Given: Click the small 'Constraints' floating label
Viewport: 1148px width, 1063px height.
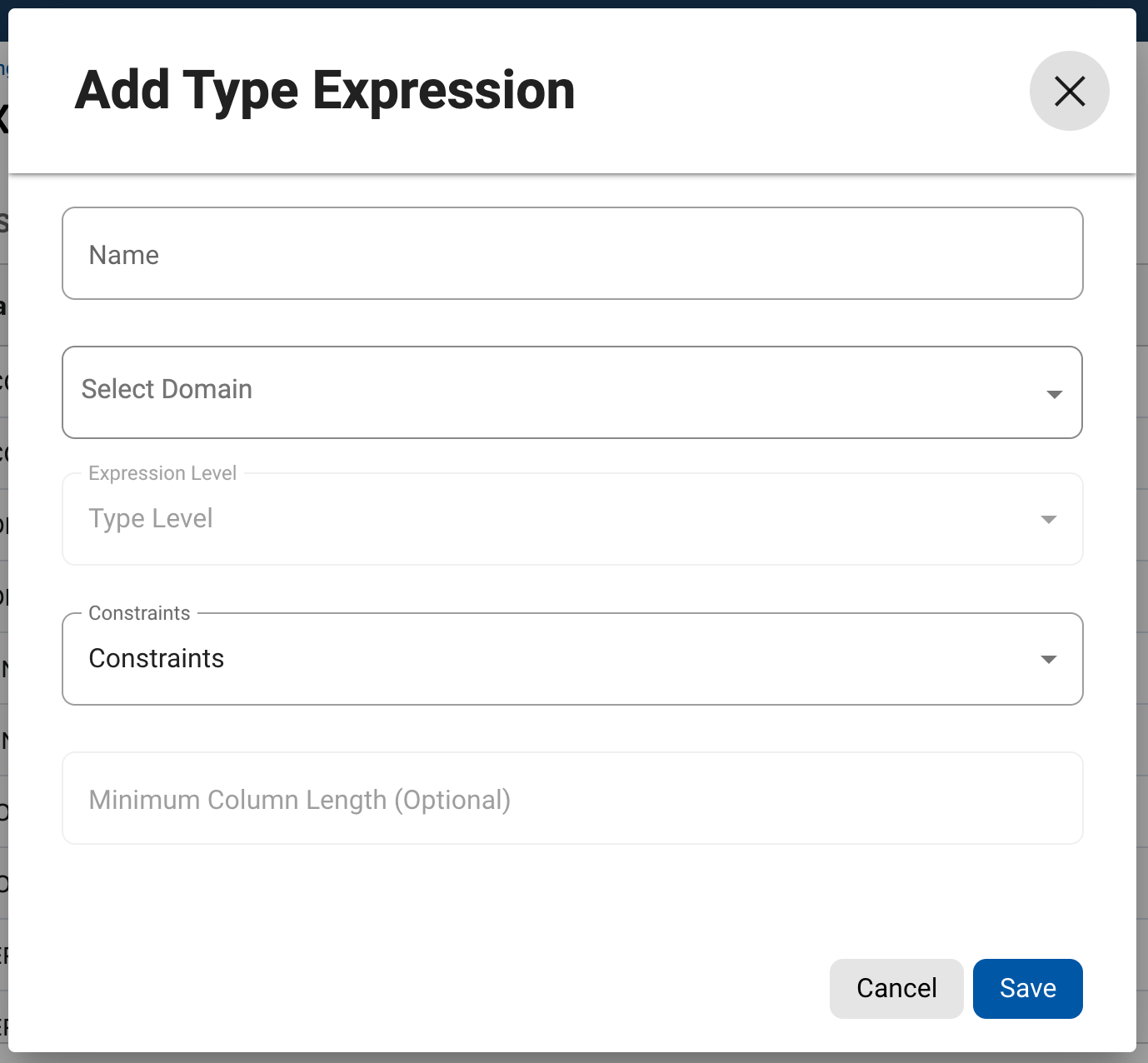Looking at the screenshot, I should (x=139, y=613).
